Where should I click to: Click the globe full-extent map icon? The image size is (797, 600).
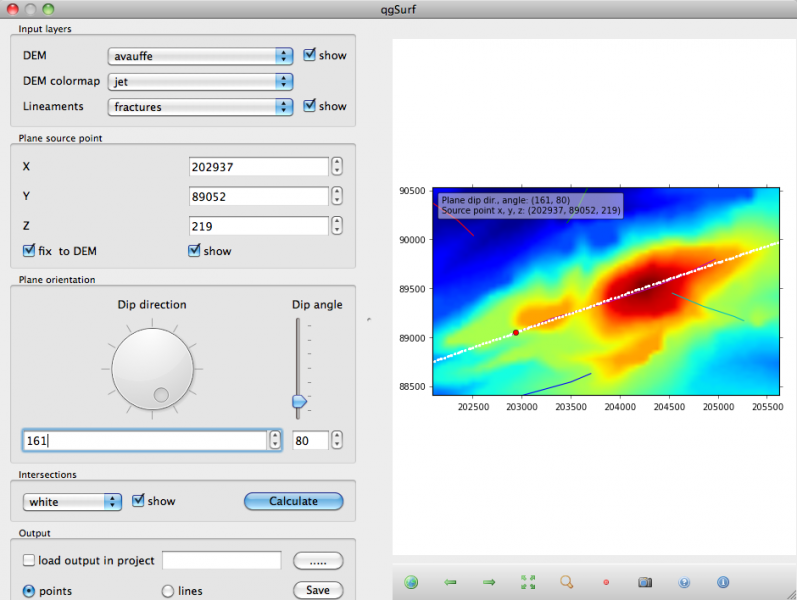pos(411,582)
